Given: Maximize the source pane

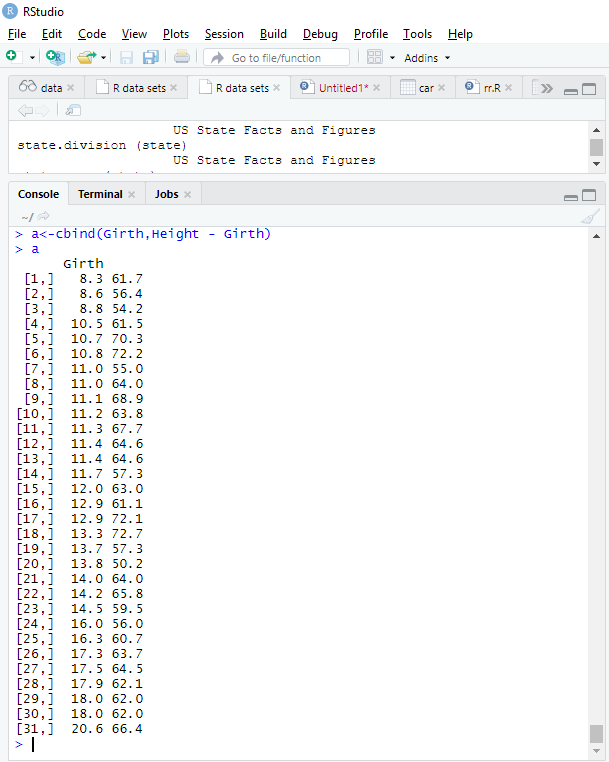Looking at the screenshot, I should click(589, 89).
